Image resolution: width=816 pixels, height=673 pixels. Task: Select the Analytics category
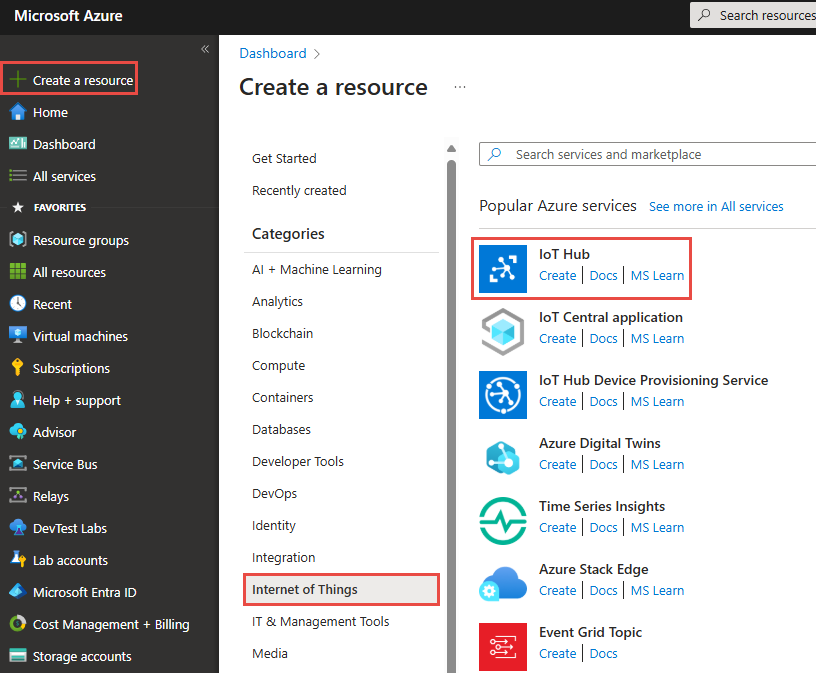(277, 301)
